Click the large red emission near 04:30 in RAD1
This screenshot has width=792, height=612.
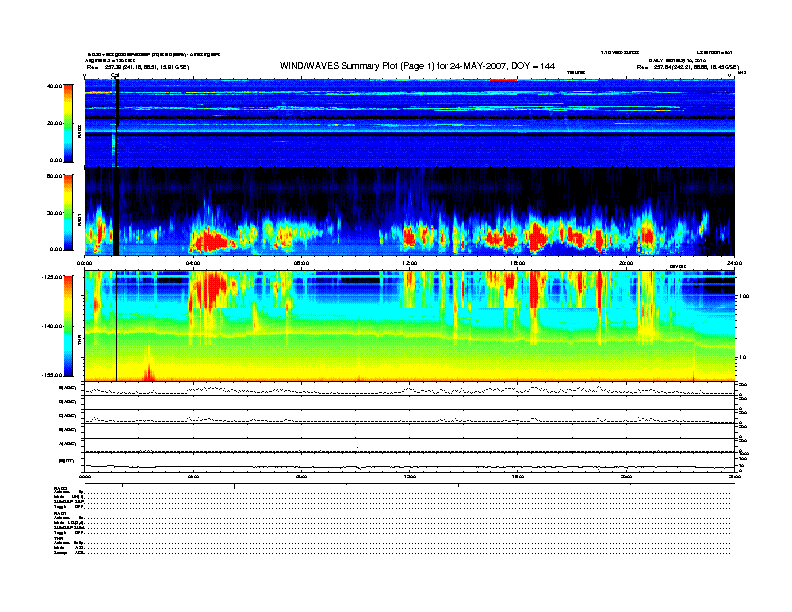coord(212,240)
